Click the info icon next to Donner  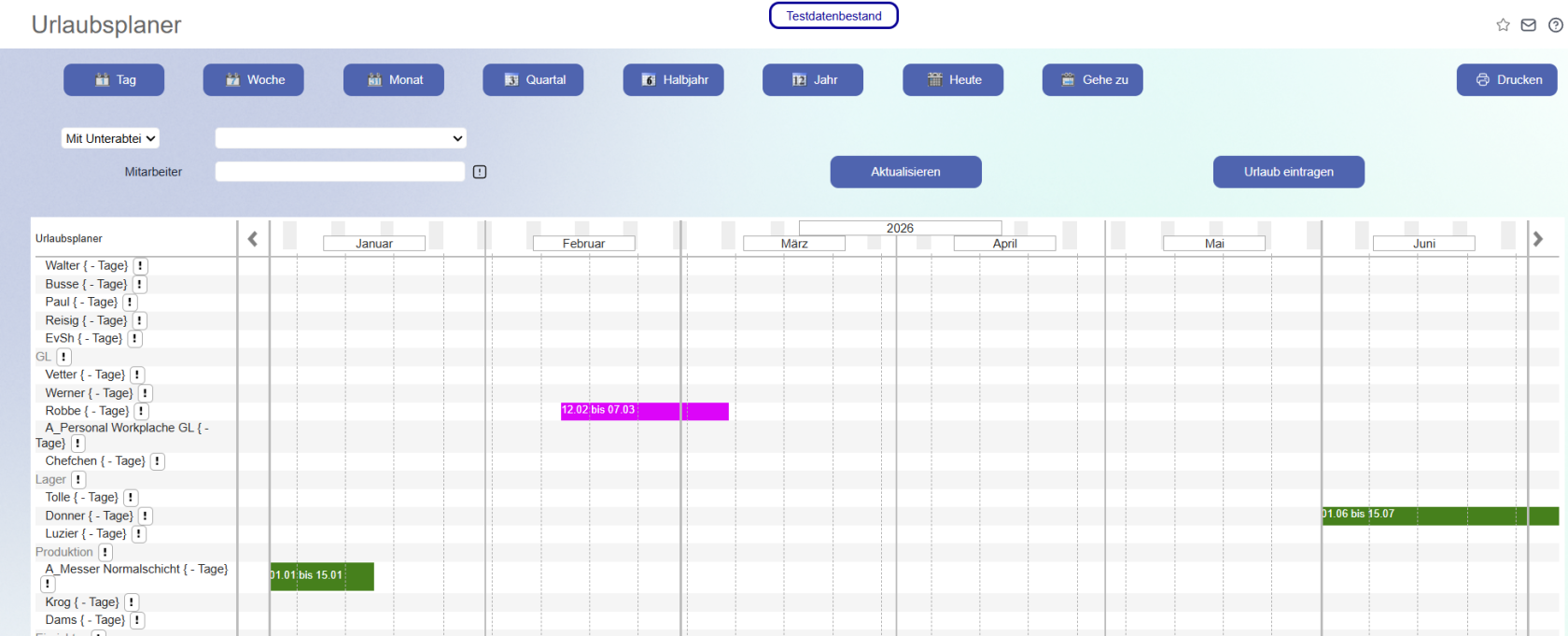click(146, 516)
